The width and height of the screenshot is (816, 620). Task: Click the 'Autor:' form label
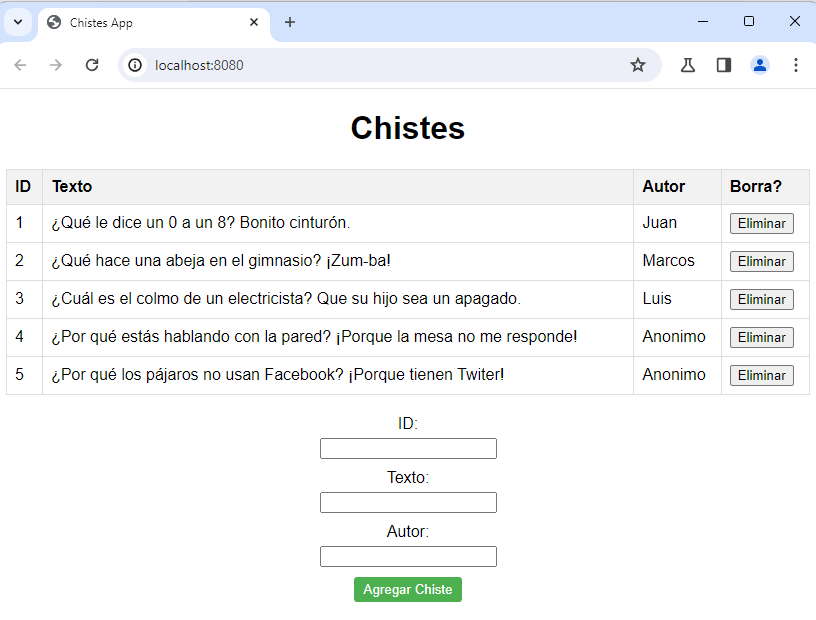[x=407, y=532]
